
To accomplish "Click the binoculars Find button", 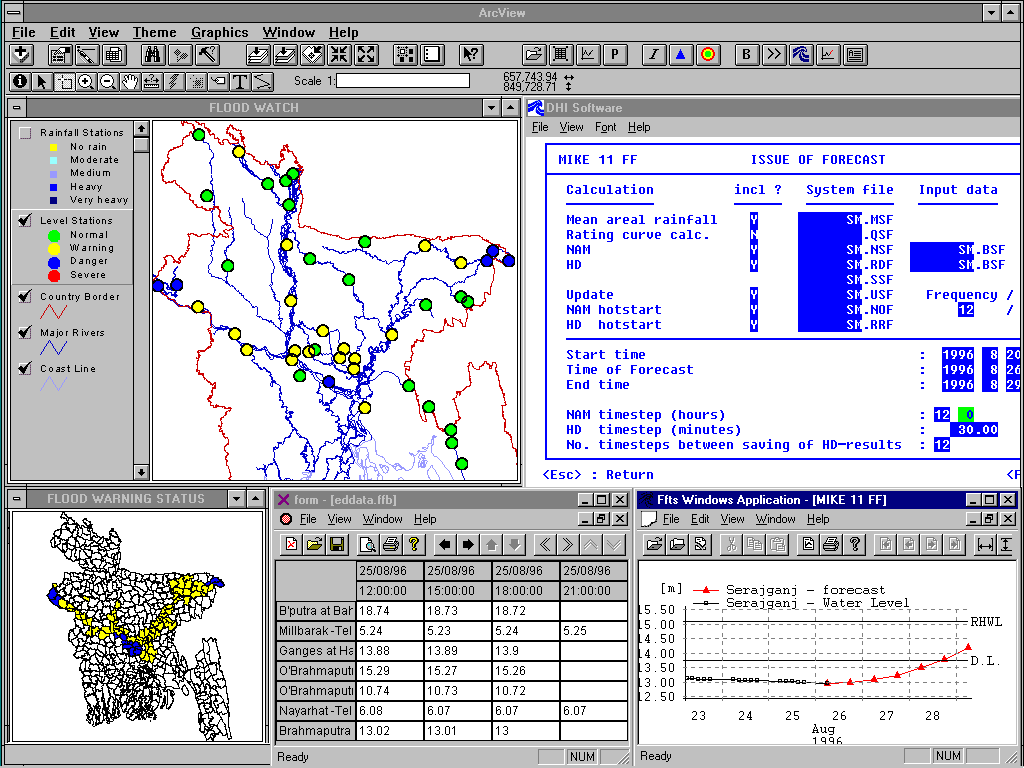I will pos(153,55).
